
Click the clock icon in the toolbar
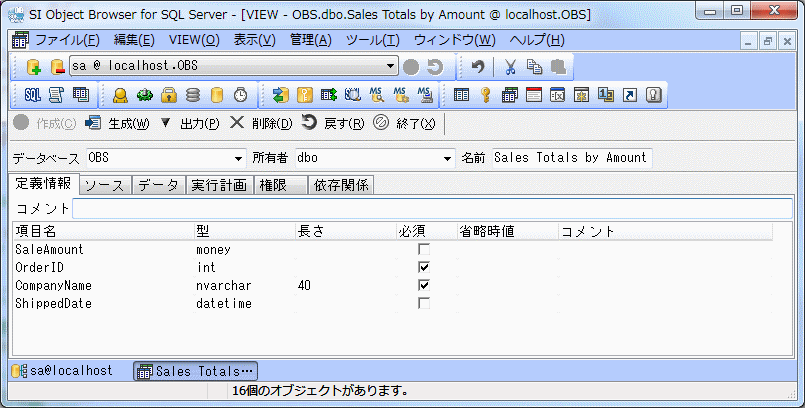[241, 95]
